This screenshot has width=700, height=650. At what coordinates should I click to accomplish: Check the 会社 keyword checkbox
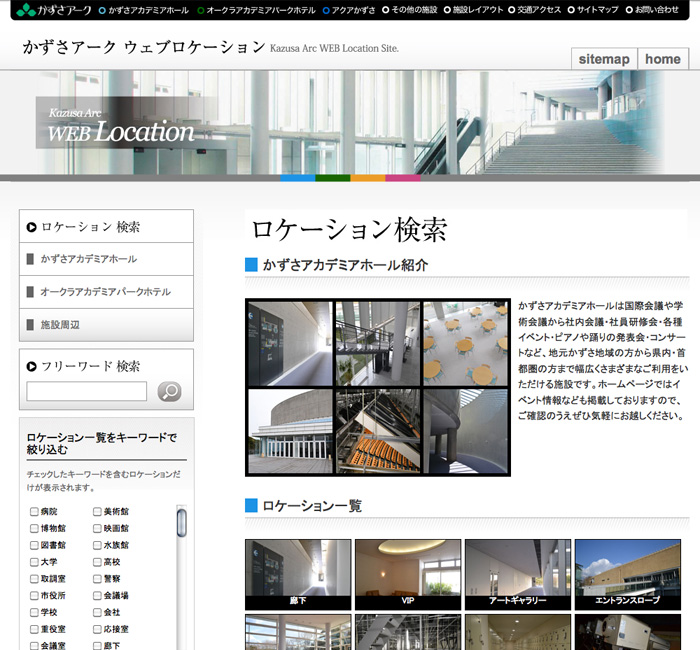coord(97,612)
